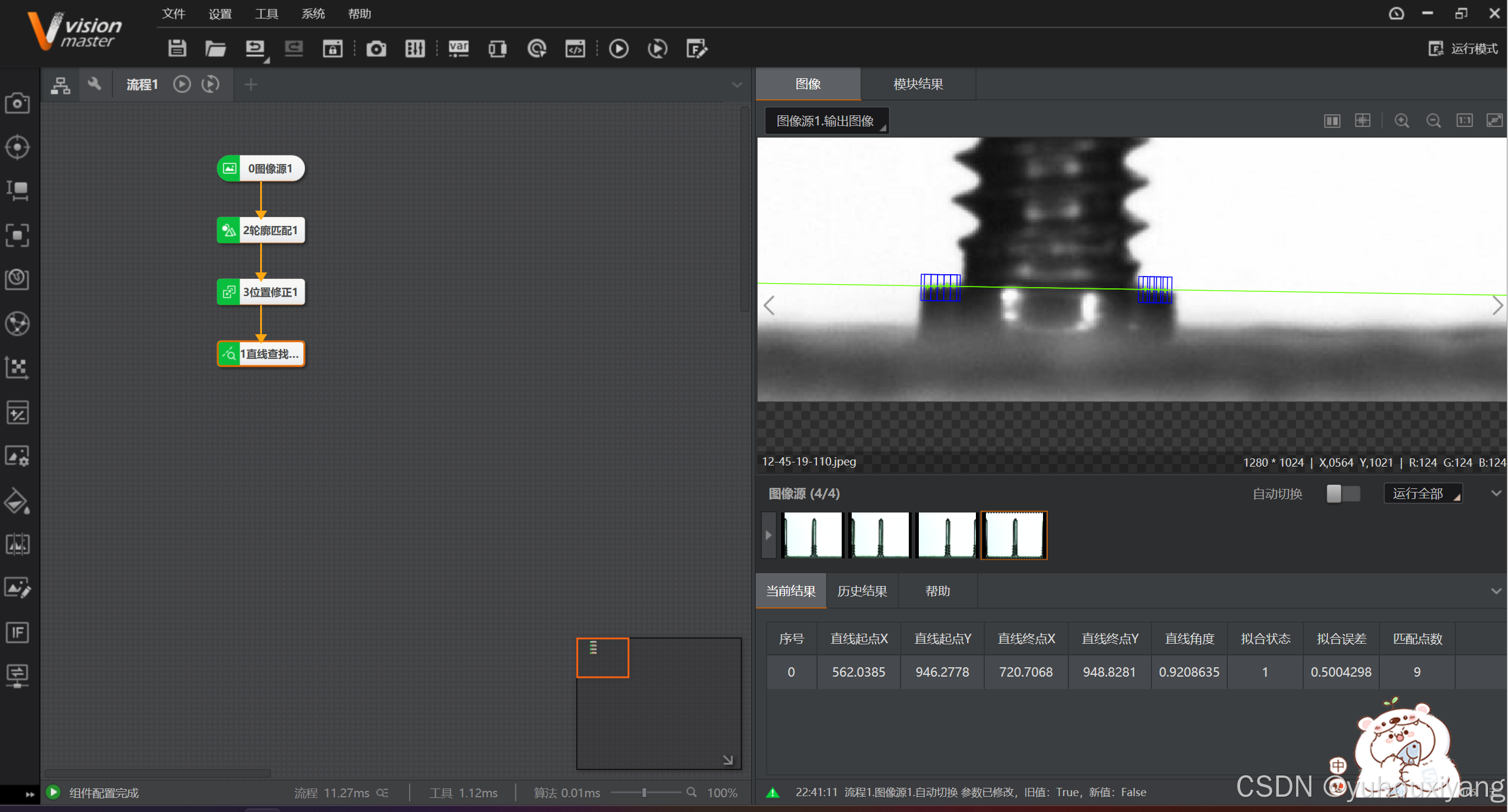Switch to the 历史结果 tab
Viewport: 1508px width, 812px height.
[862, 591]
